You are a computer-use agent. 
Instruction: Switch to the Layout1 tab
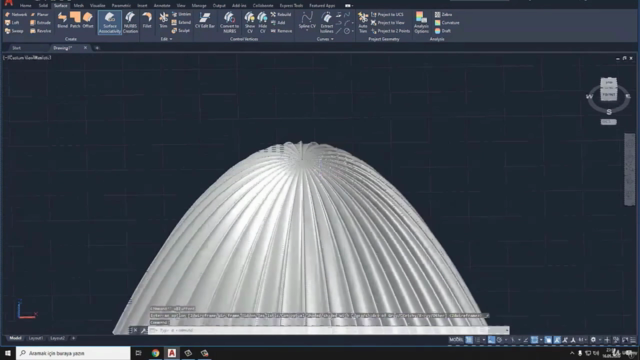(36, 338)
